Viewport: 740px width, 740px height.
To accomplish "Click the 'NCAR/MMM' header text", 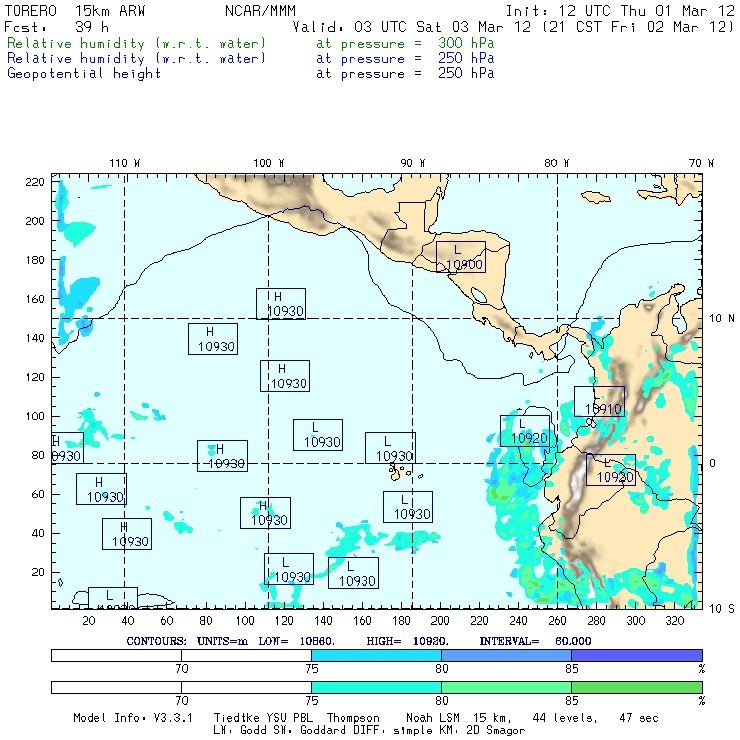I will click(x=260, y=11).
